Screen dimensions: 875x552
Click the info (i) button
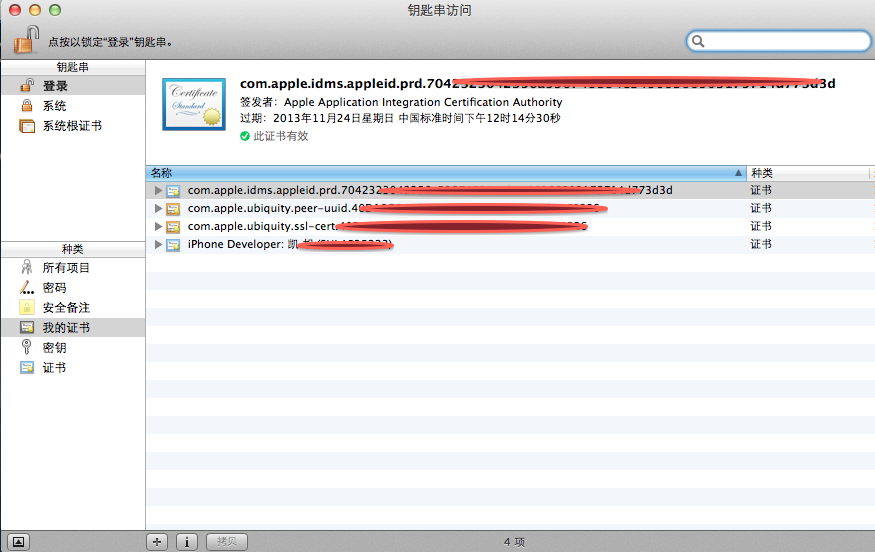[187, 541]
